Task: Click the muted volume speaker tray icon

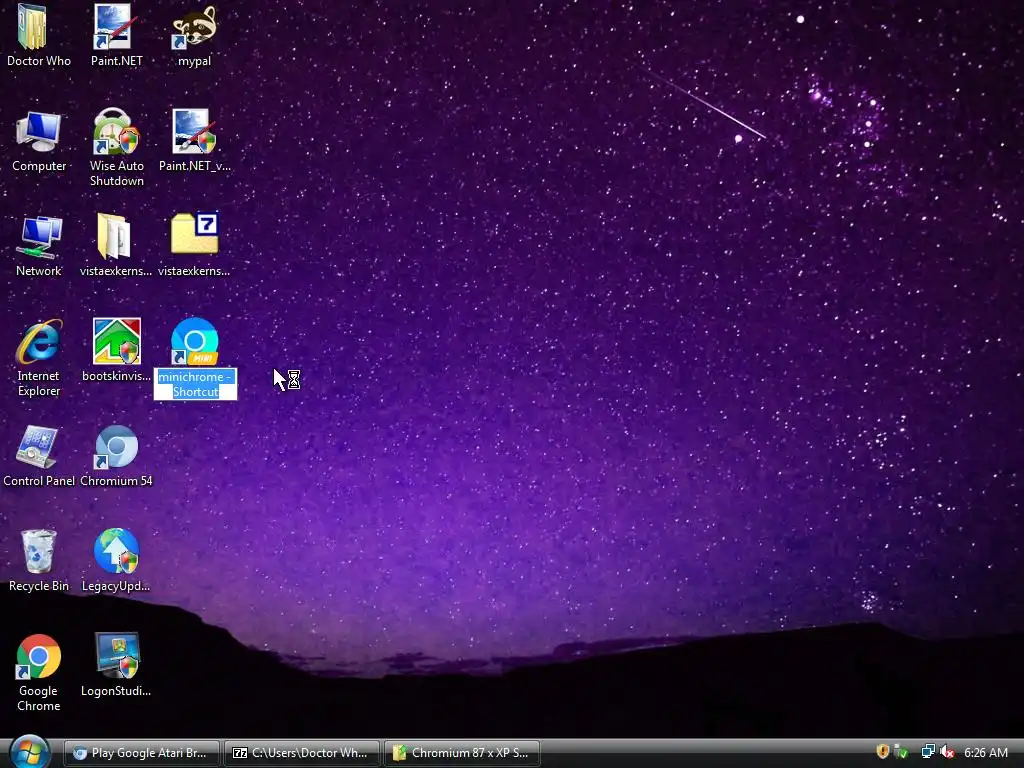Action: 946,752
